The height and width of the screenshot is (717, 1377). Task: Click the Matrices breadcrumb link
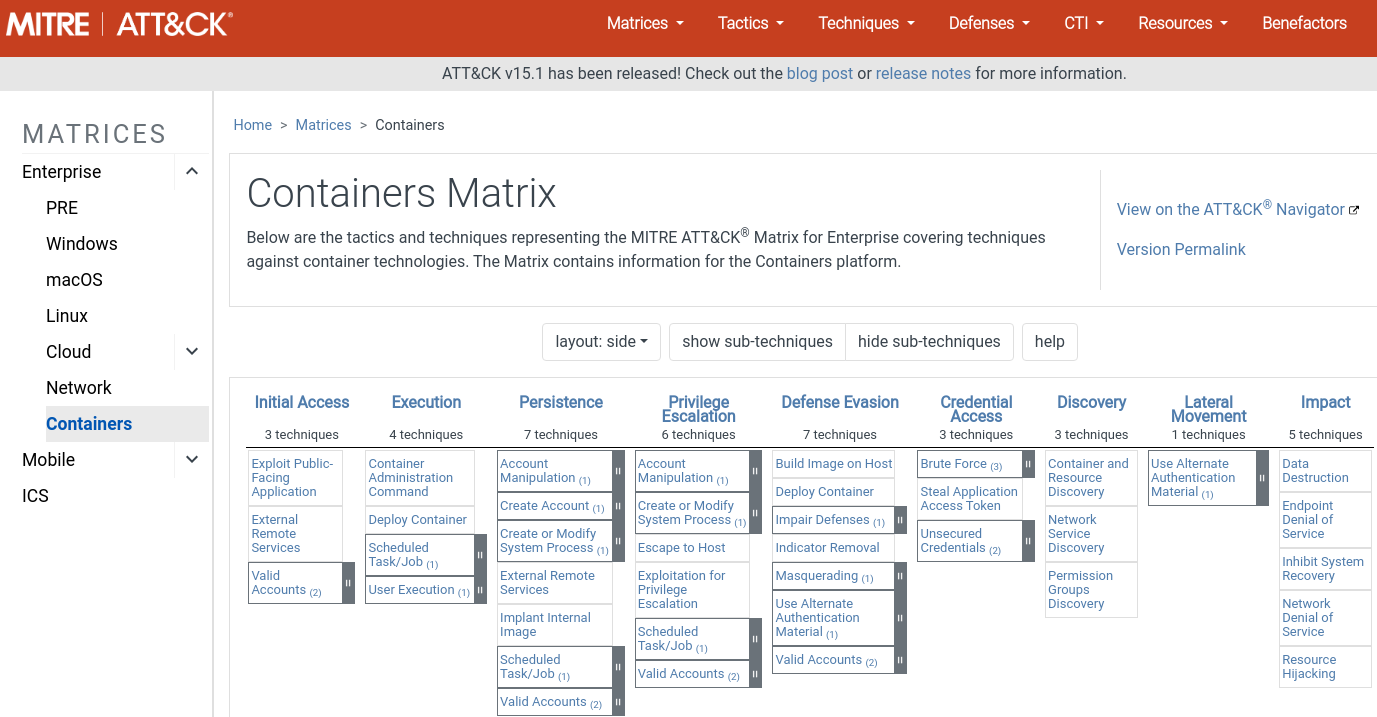(x=324, y=125)
